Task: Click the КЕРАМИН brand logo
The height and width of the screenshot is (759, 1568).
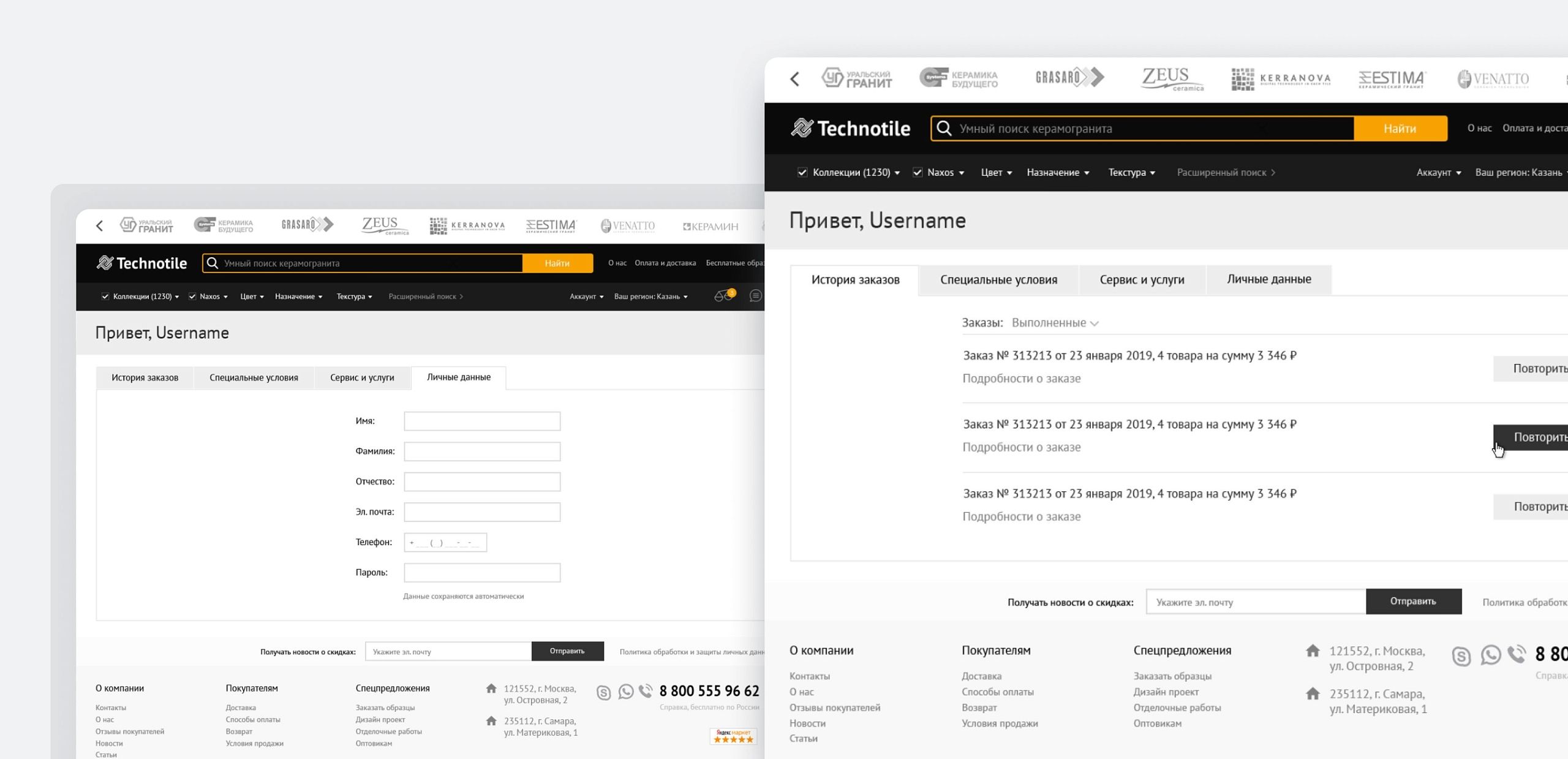Action: [x=710, y=226]
